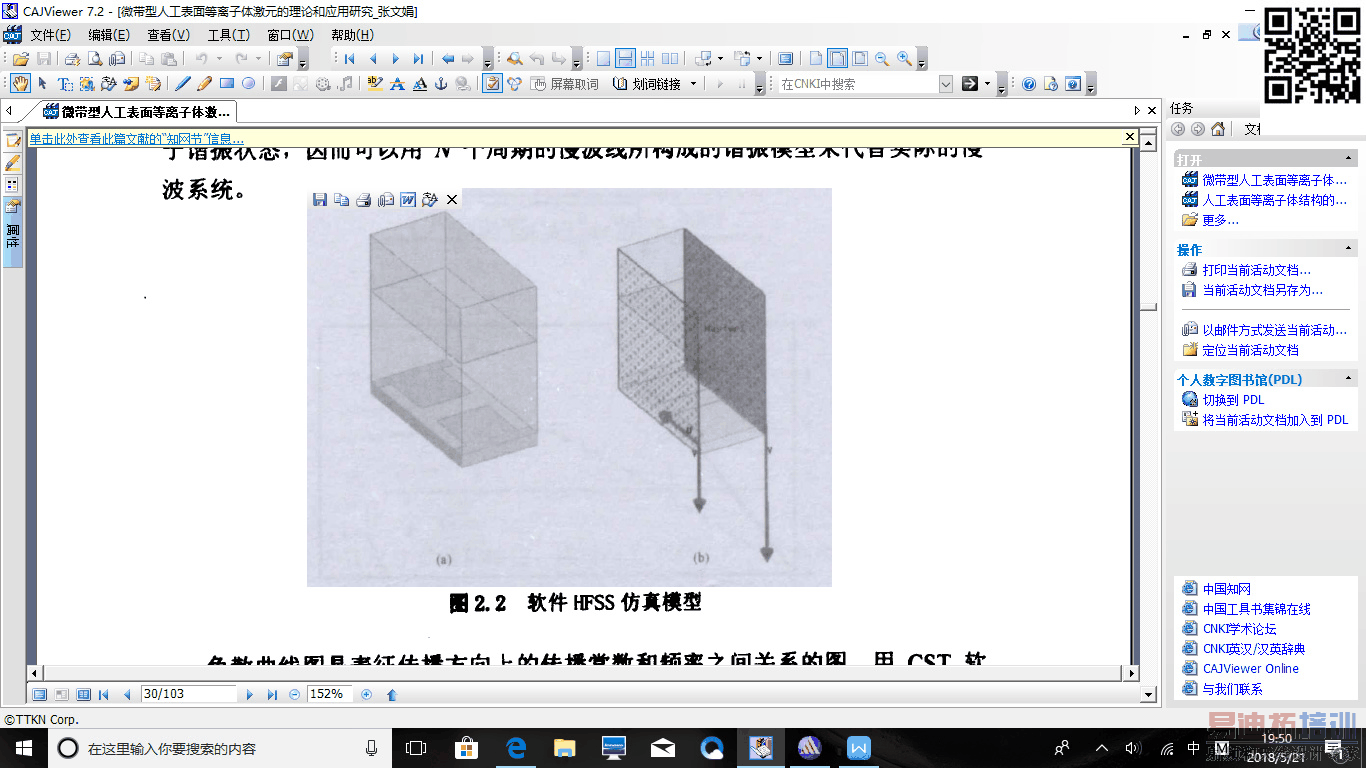
Task: Open the 在CNKI中搜索 search dropdown
Action: pos(946,84)
